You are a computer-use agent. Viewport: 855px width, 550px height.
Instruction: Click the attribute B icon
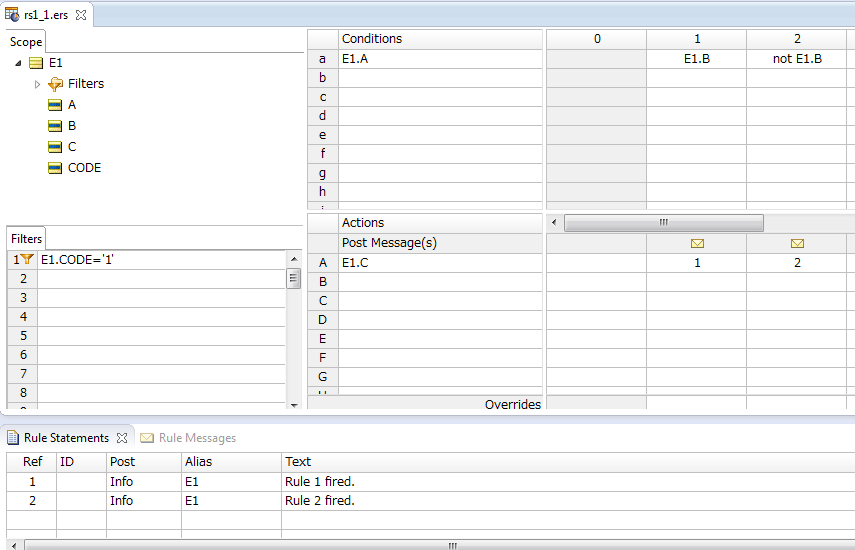55,126
